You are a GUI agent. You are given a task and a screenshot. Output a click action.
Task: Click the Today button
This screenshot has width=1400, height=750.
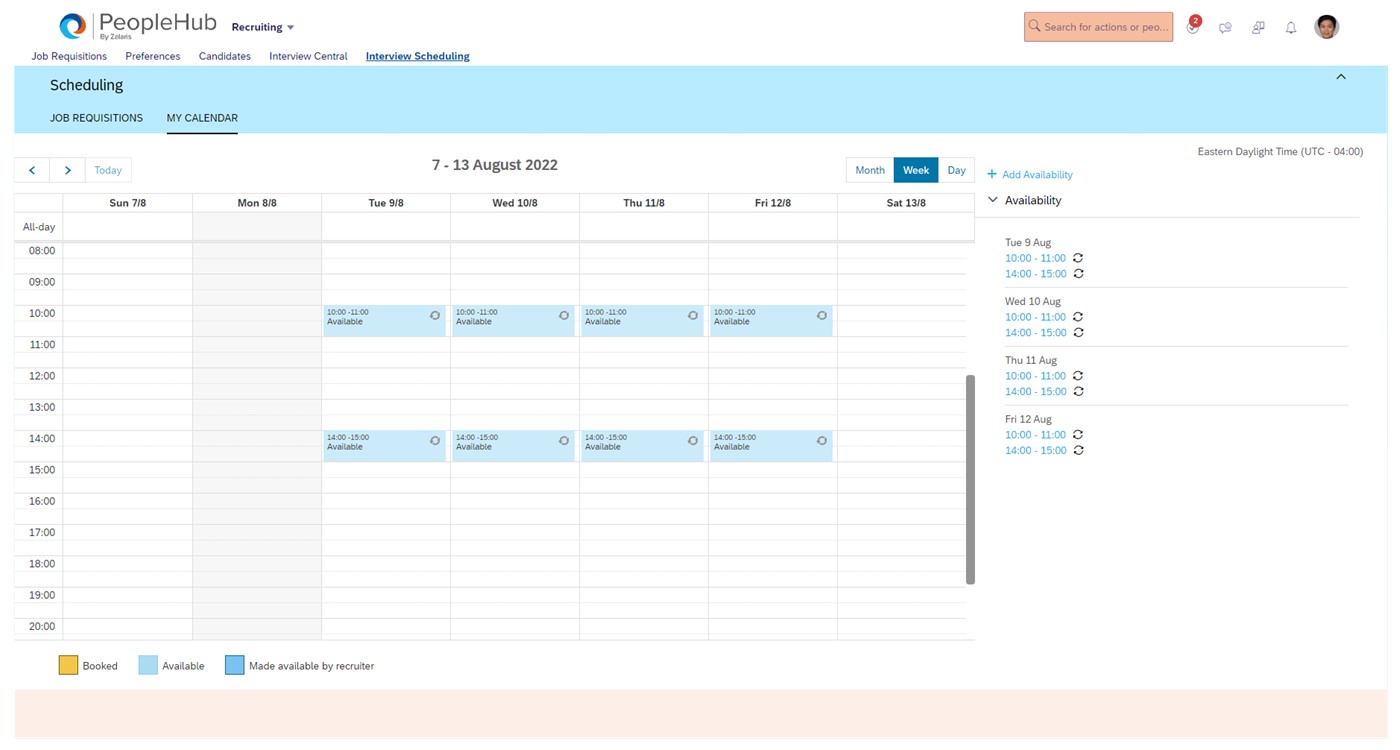(x=108, y=170)
